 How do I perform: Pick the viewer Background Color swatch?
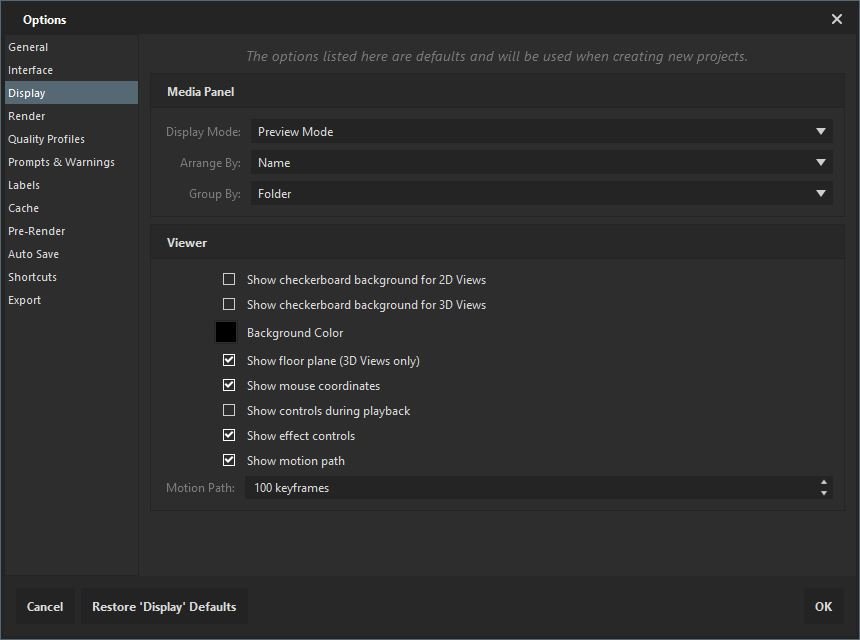coord(226,333)
